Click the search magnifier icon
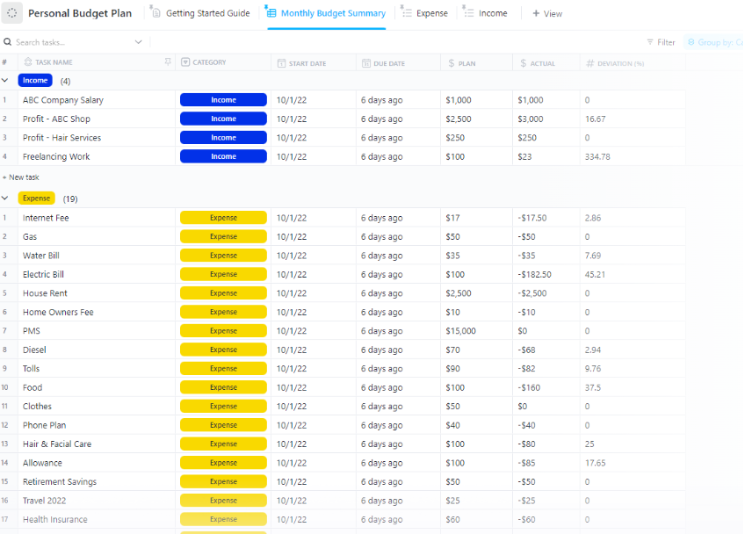This screenshot has width=743, height=536. 8,43
